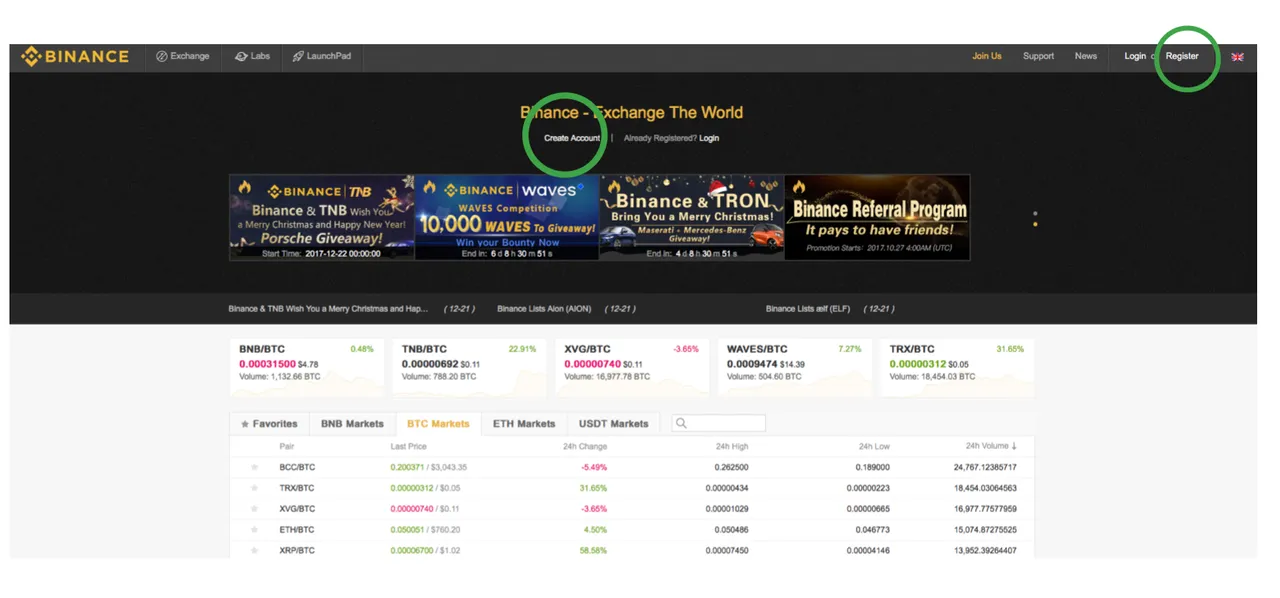The height and width of the screenshot is (598, 1280).
Task: Click Login next to Already Registered
Action: [x=709, y=138]
